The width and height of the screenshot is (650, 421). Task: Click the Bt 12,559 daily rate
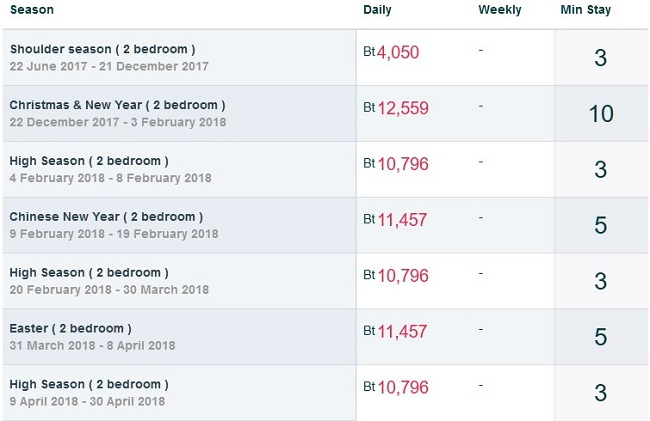coord(396,108)
